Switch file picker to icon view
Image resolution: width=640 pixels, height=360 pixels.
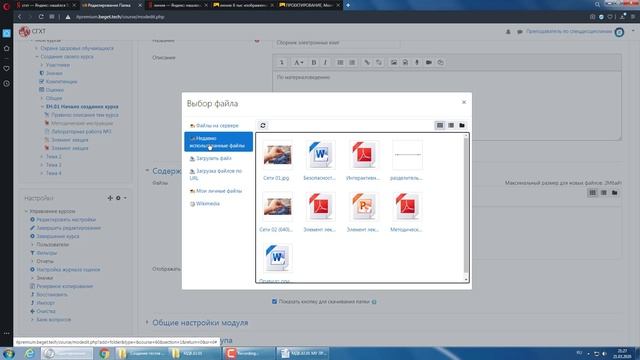pyautogui.click(x=440, y=125)
